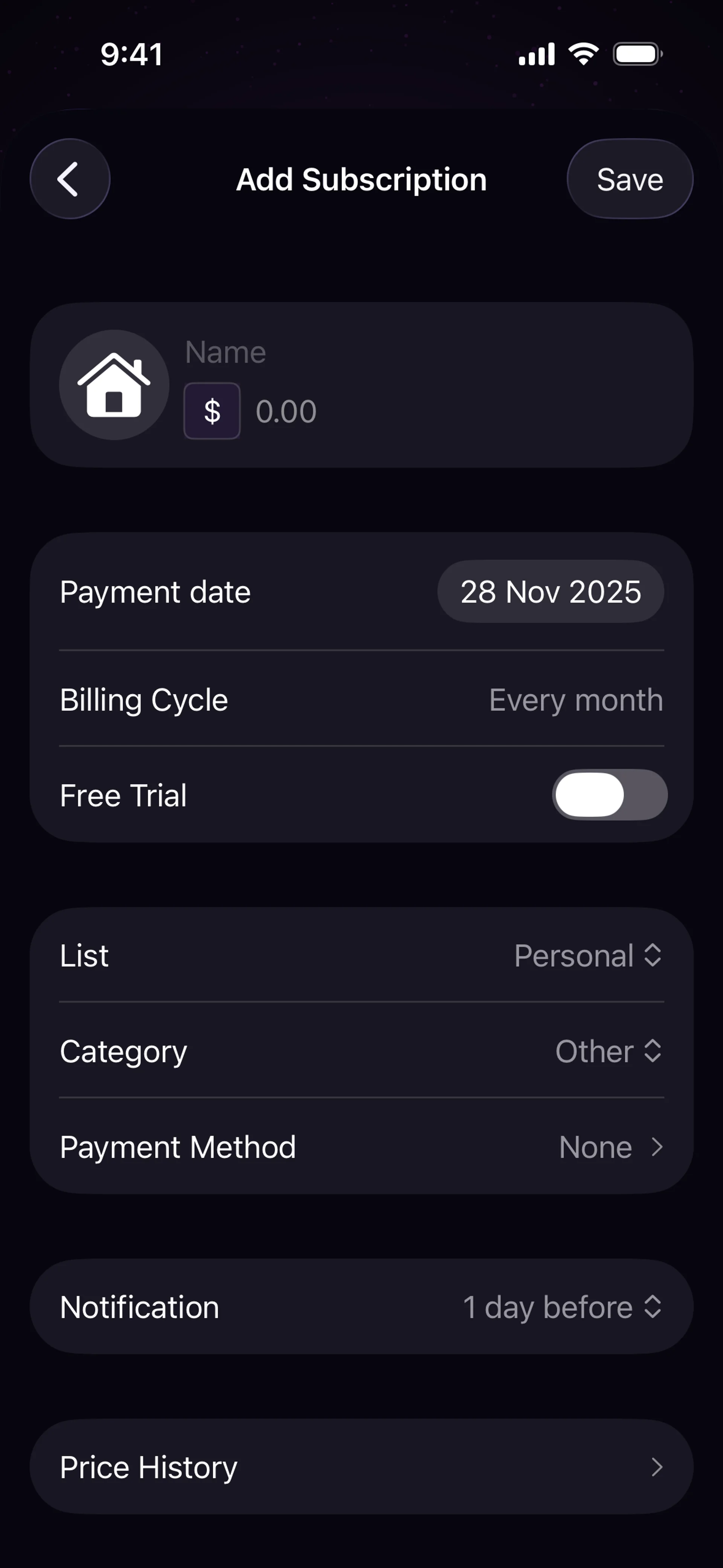Tap the Payment Method chevron arrow
The height and width of the screenshot is (1568, 723).
657,1148
